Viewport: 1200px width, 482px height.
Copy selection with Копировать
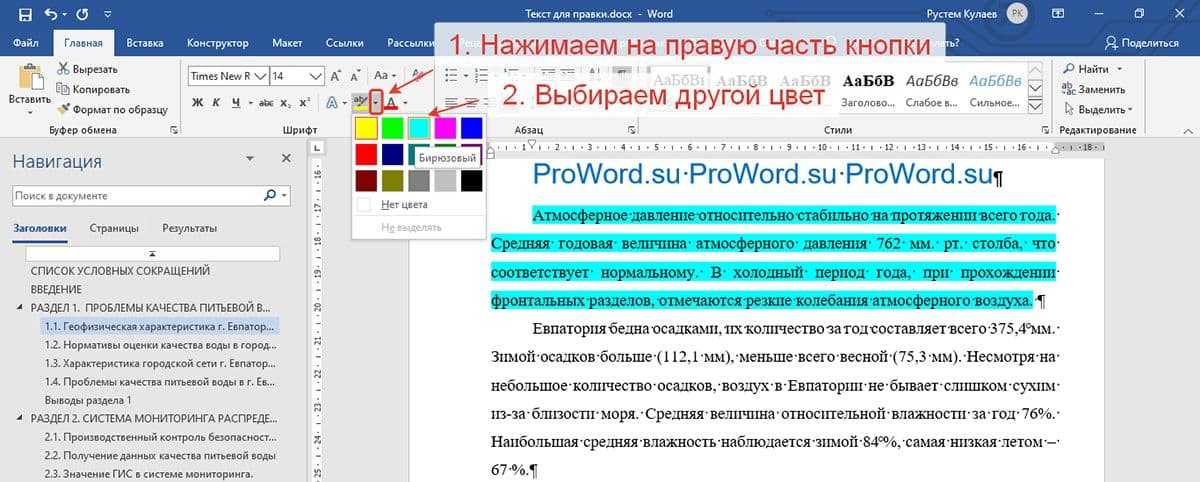coord(93,89)
